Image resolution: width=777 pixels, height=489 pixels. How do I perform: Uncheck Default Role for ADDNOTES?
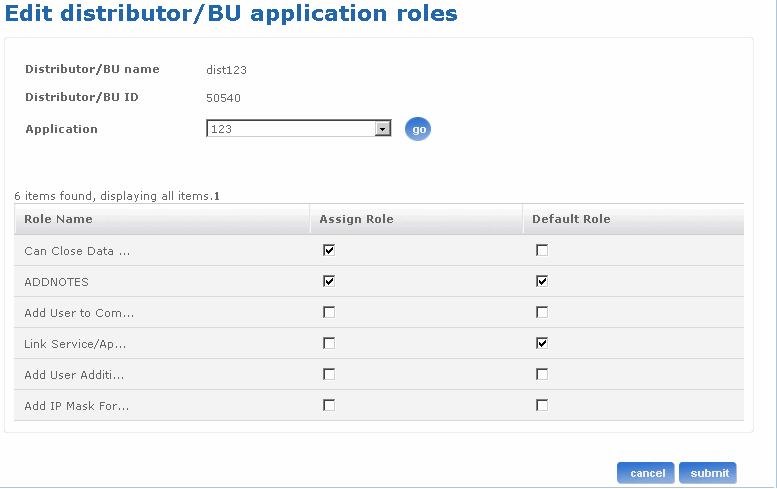click(542, 281)
